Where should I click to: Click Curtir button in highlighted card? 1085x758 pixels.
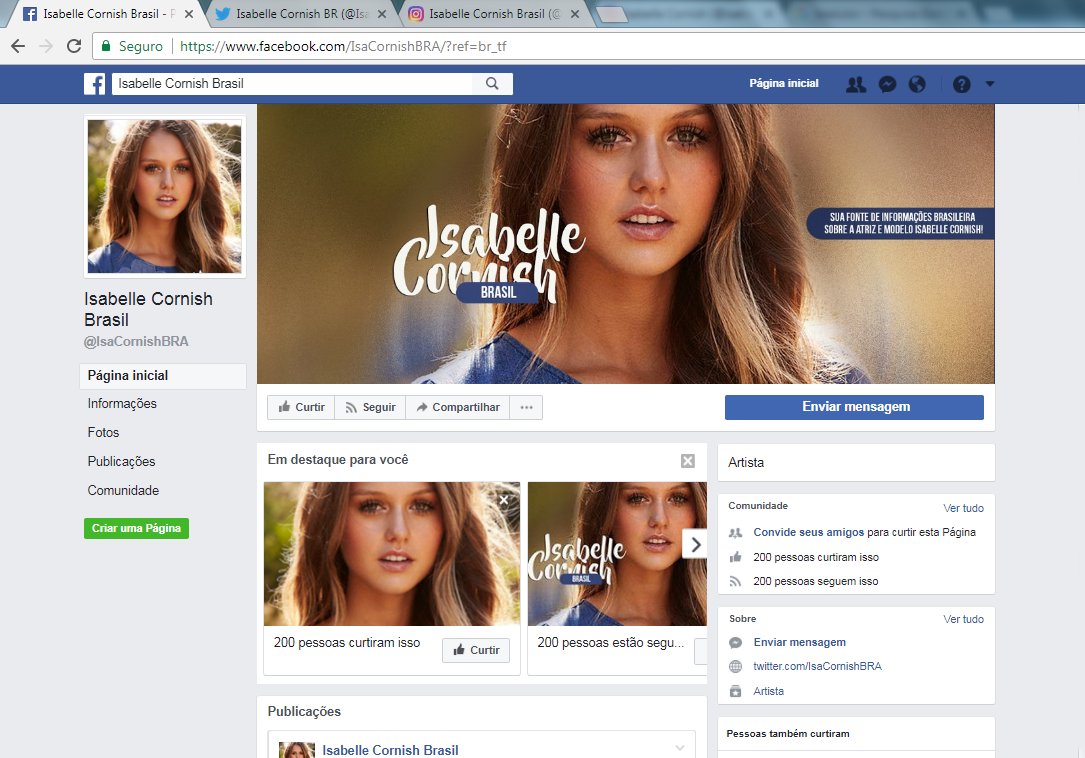point(476,650)
